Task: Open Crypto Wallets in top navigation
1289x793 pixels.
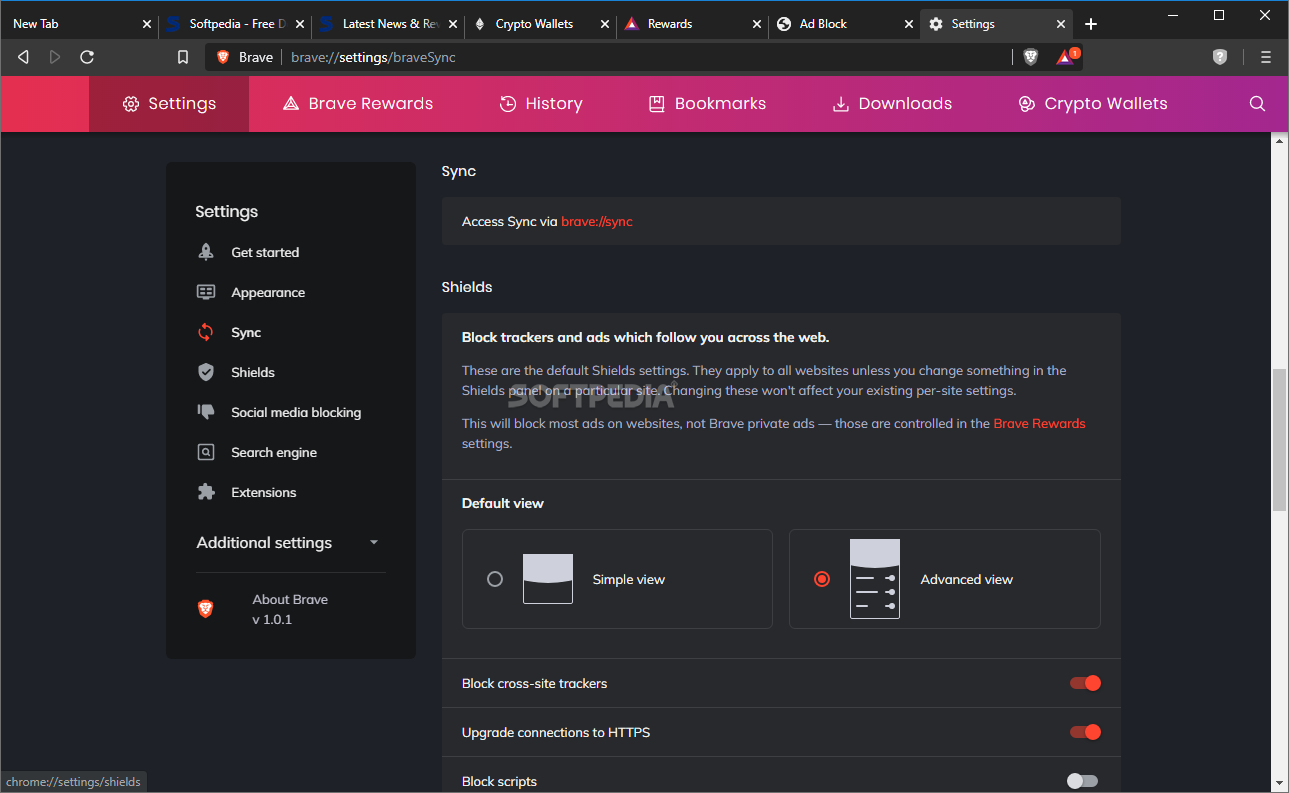Action: pyautogui.click(x=1093, y=103)
